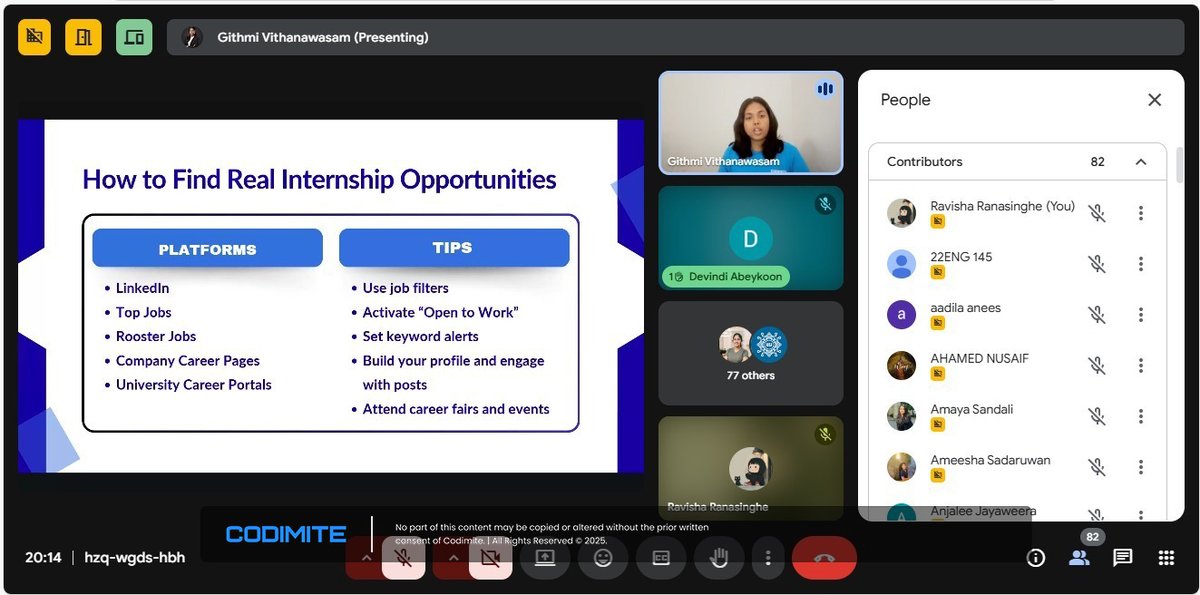Open the chat with everyone icon
The height and width of the screenshot is (595, 1200).
(x=1123, y=558)
